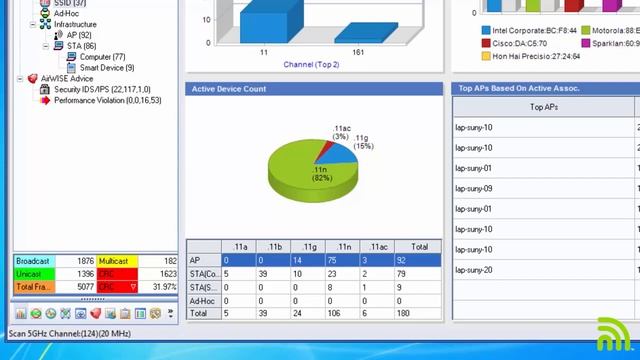The width and height of the screenshot is (640, 360).
Task: Select the Ad-Hoc row header in device table
Action: (x=204, y=301)
